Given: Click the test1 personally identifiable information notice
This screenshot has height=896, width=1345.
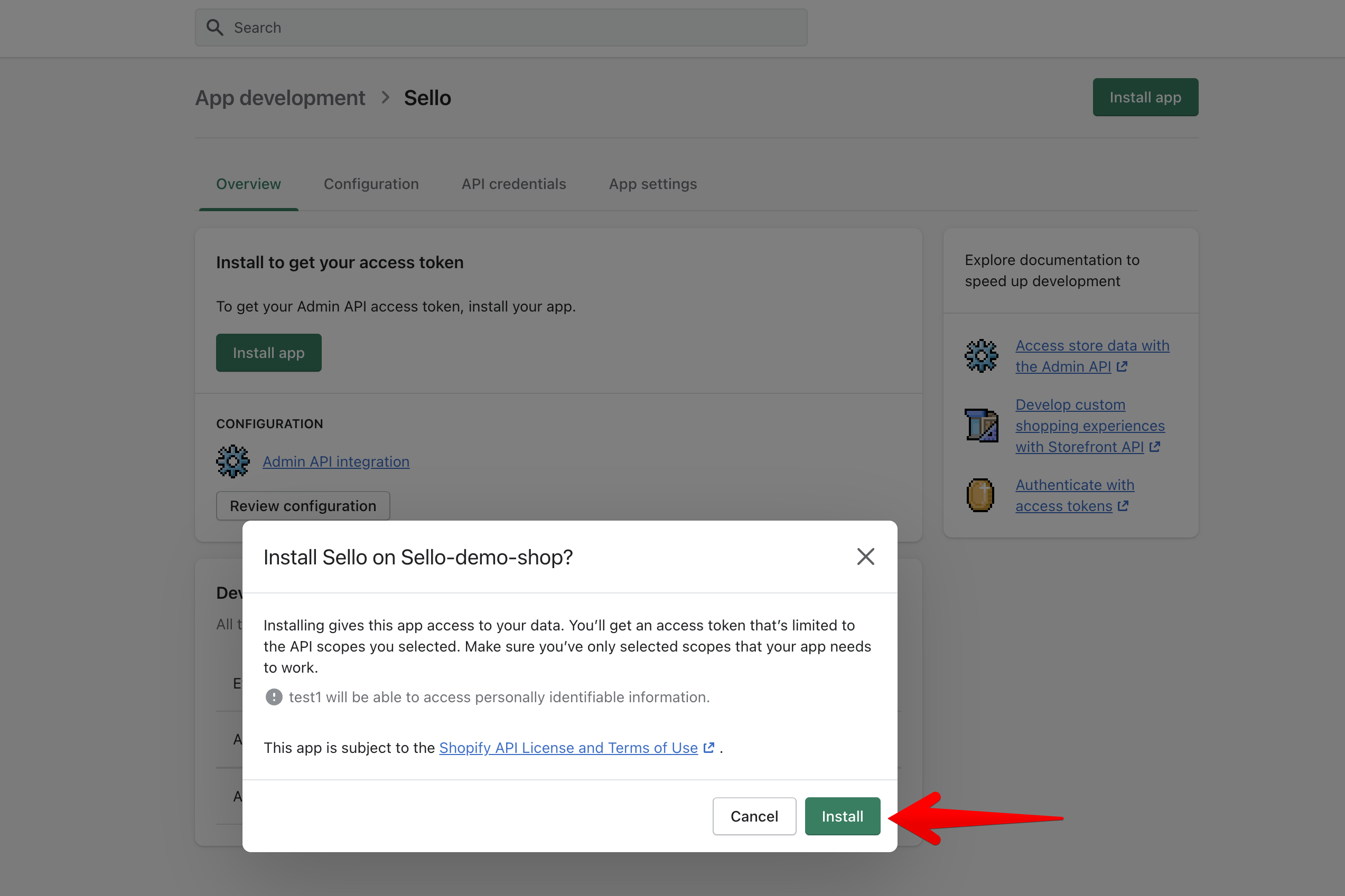Looking at the screenshot, I should pos(499,697).
